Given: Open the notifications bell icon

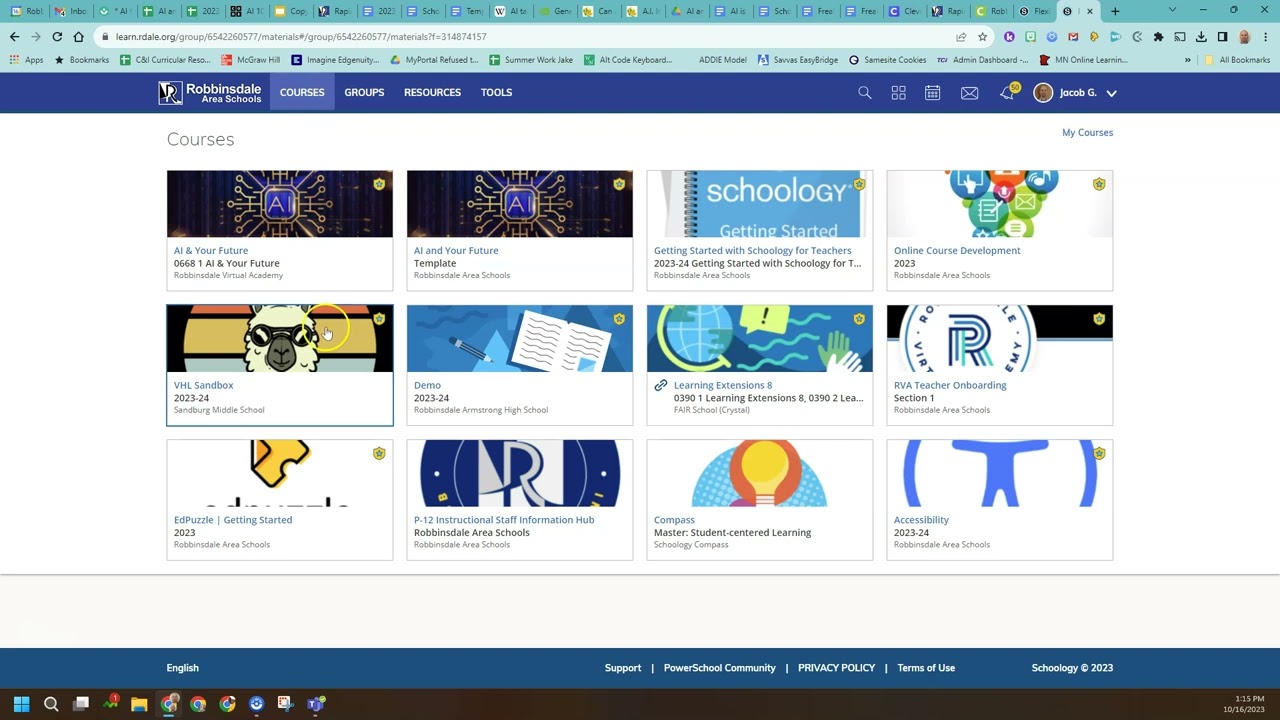Looking at the screenshot, I should click(1007, 93).
